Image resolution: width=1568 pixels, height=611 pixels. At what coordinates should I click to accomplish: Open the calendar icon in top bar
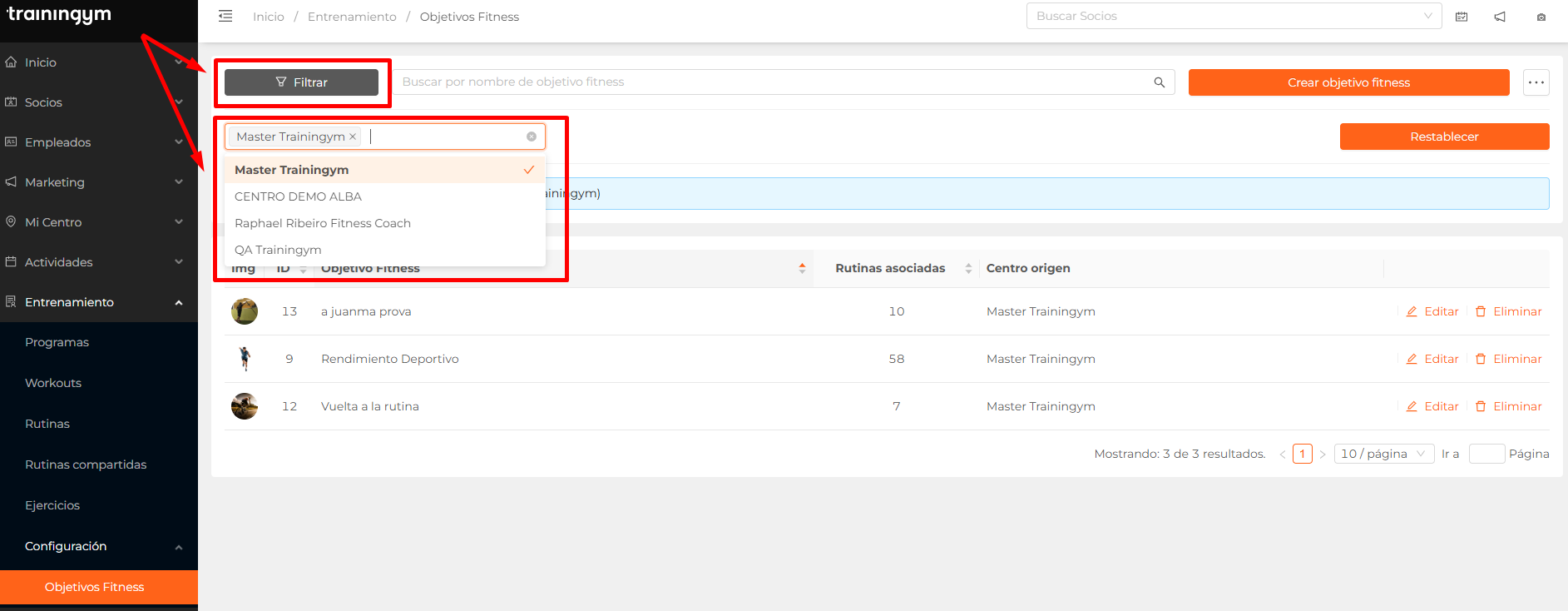1462,17
